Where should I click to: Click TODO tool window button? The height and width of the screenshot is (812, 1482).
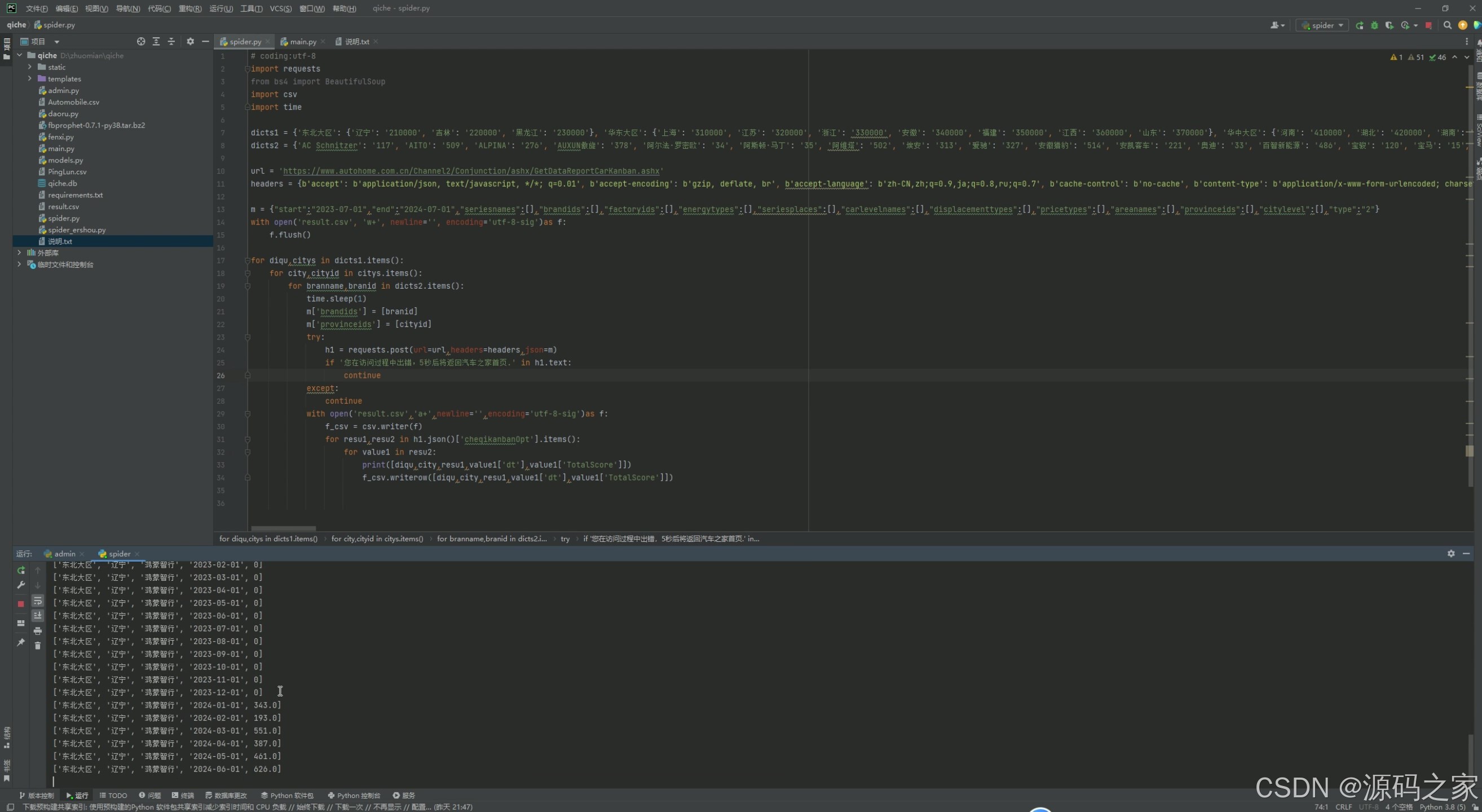click(113, 795)
